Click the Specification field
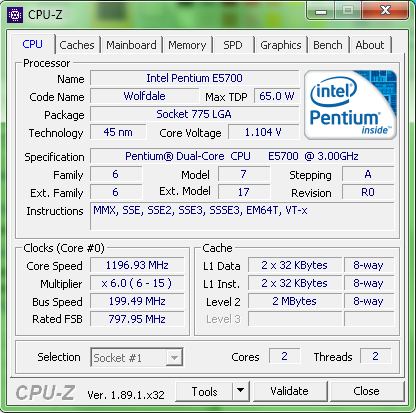 coord(242,156)
